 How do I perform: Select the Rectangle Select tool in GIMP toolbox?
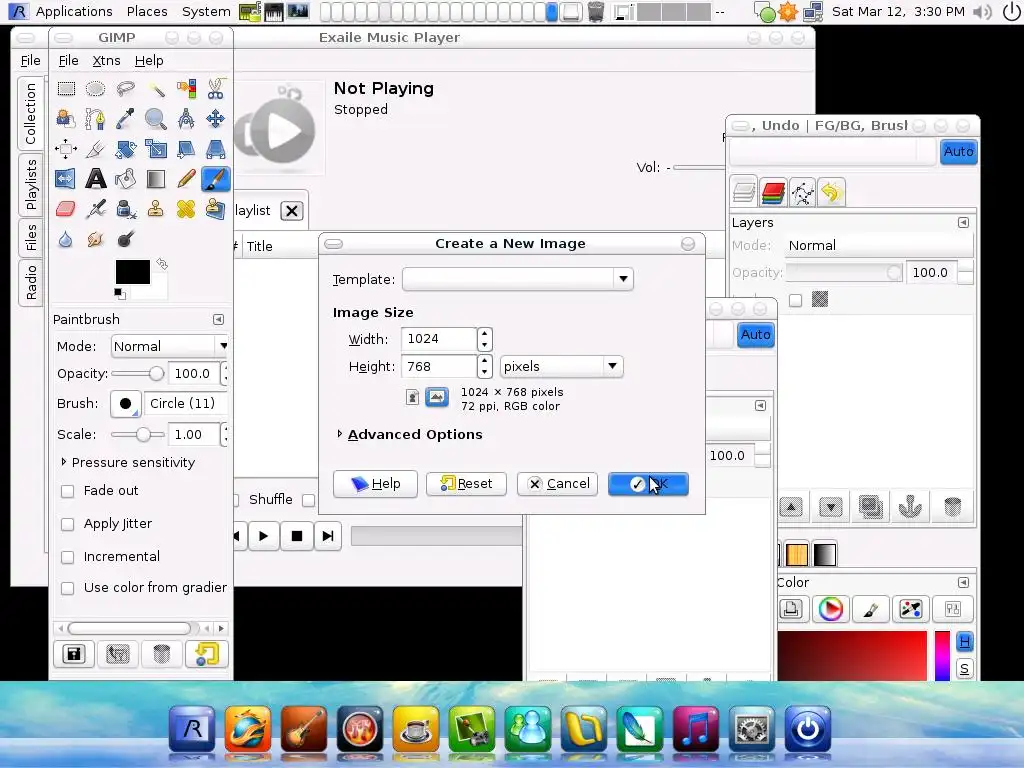coord(66,89)
